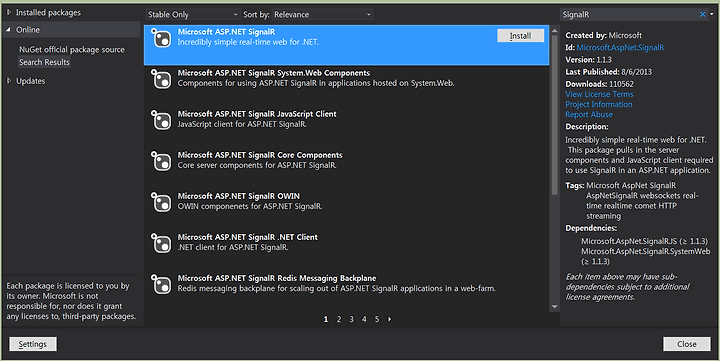Click the Microsoft ASP.NET SignalR package icon
The image size is (720, 361).
tap(161, 38)
